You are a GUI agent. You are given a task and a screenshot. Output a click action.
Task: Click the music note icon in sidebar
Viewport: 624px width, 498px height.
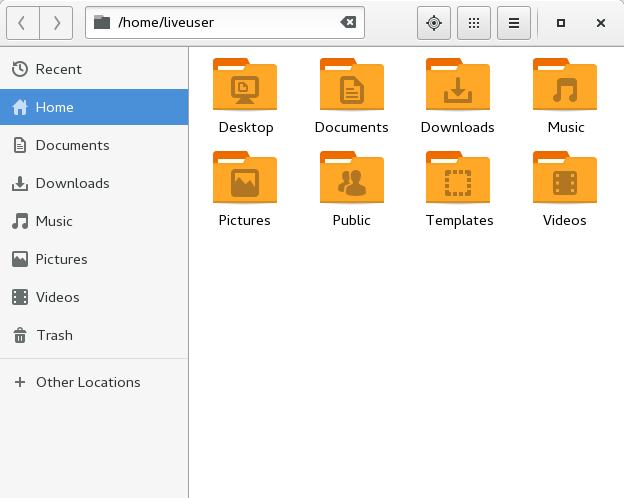[20, 221]
